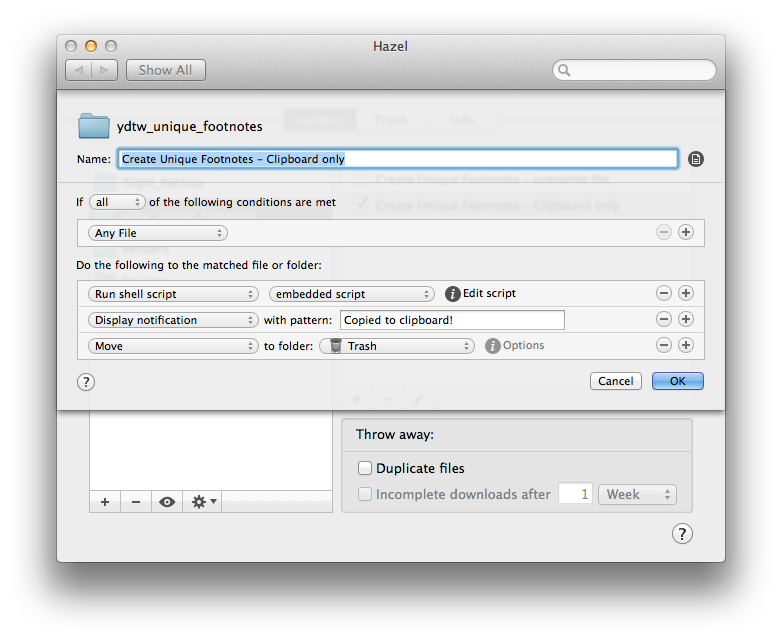Go back with the left arrow toolbar button
The image size is (782, 641).
click(79, 70)
